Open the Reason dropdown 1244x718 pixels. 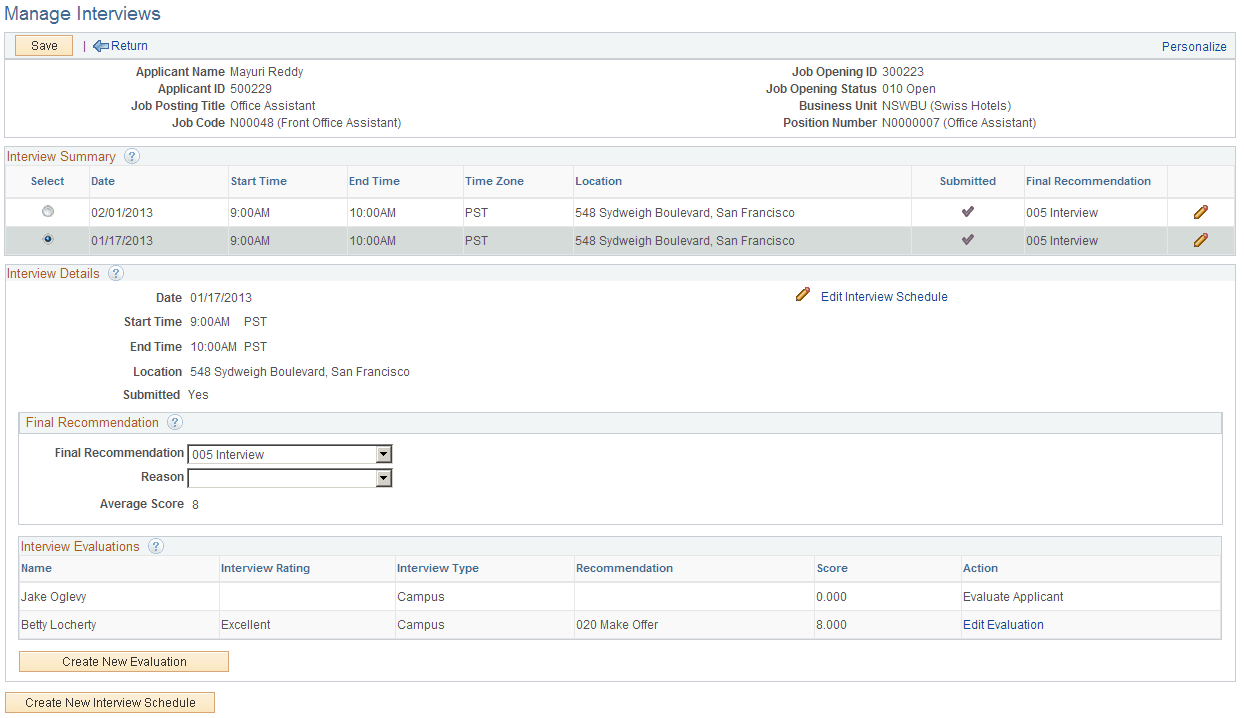click(383, 478)
